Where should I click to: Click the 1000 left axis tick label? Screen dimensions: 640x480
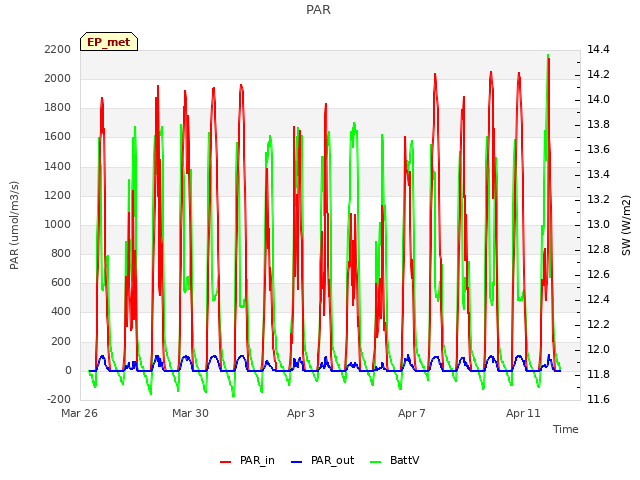(58, 224)
